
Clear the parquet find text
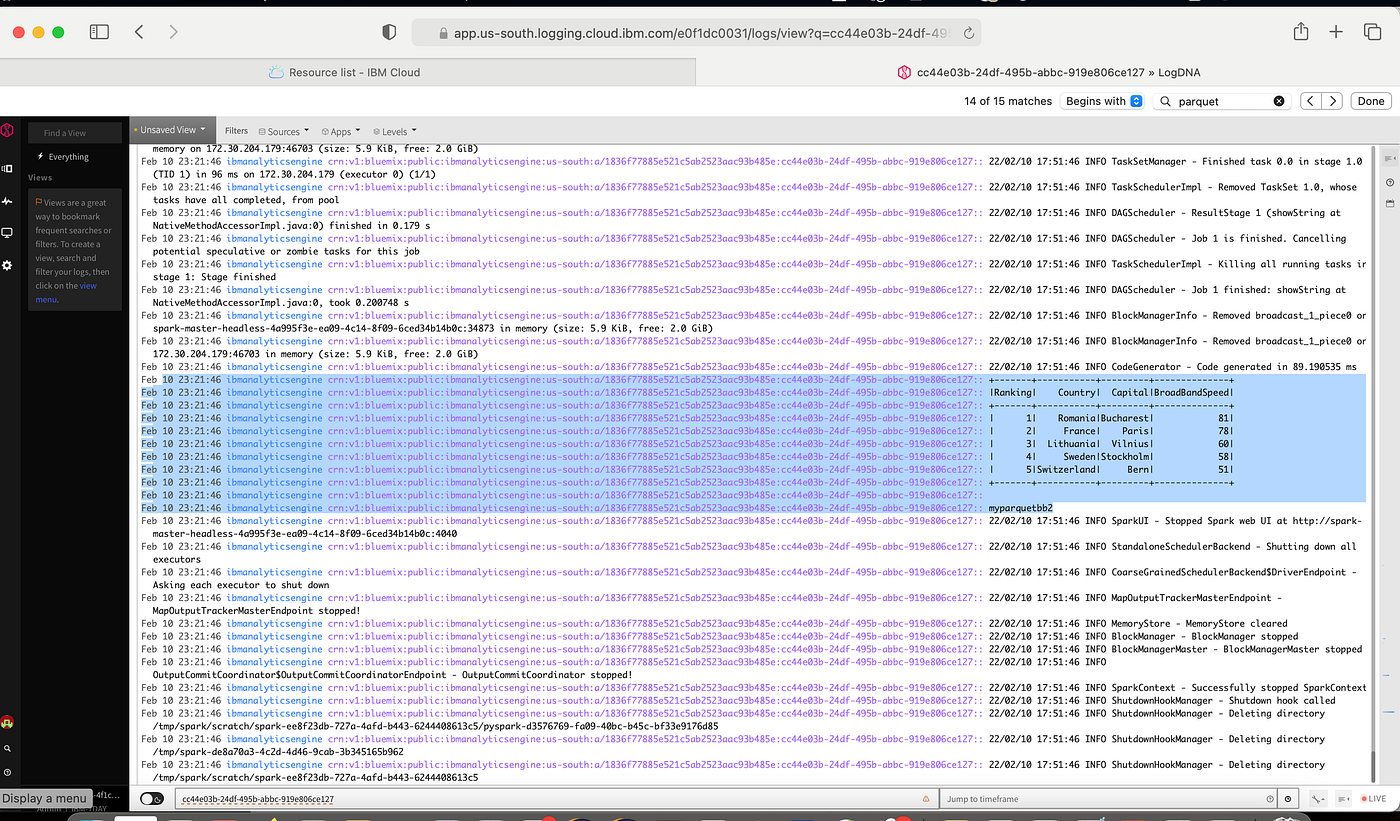[1278, 101]
